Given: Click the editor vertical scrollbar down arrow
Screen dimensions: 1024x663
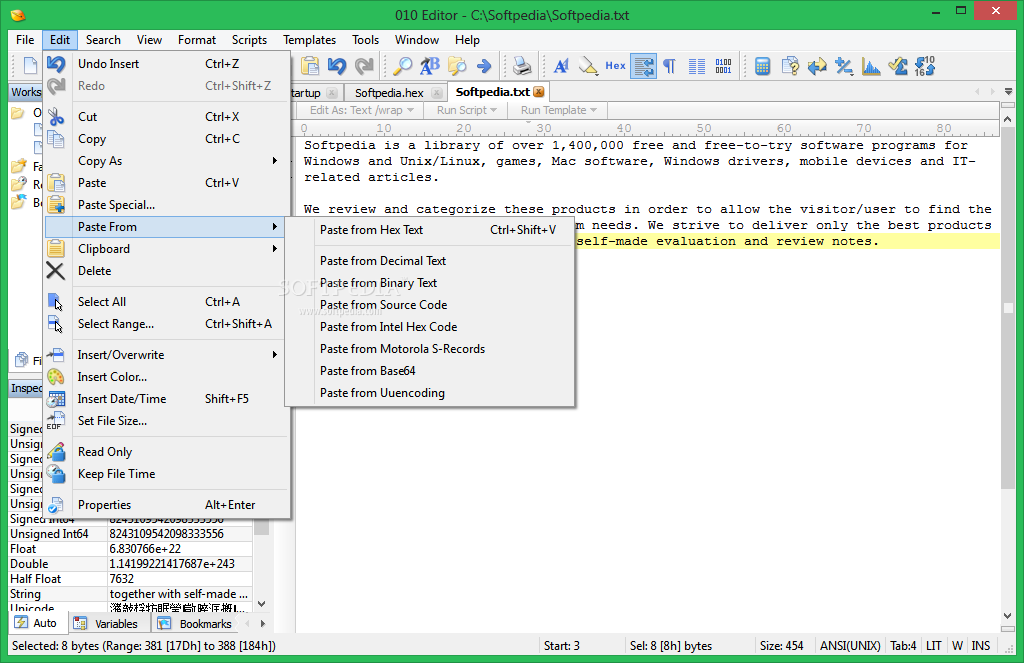Looking at the screenshot, I should pyautogui.click(x=1008, y=616).
